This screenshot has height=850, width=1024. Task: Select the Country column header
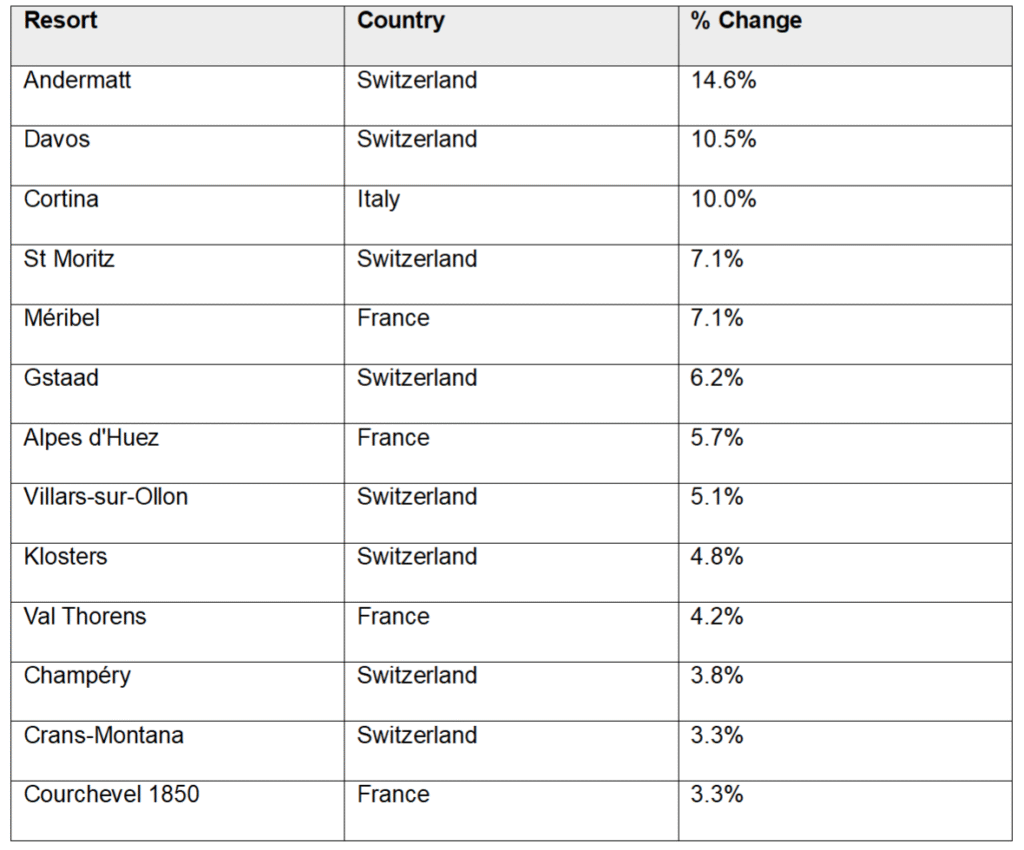pyautogui.click(x=401, y=21)
